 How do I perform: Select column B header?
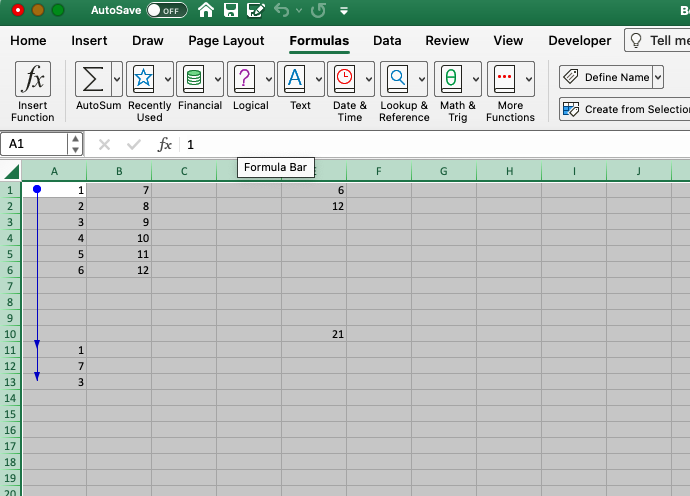119,171
